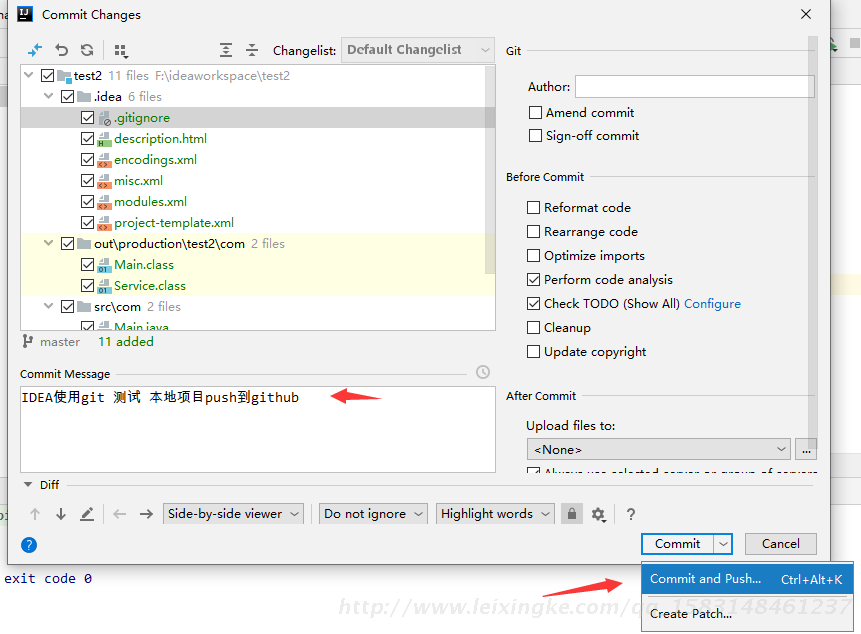Click the Commit button

click(x=678, y=544)
